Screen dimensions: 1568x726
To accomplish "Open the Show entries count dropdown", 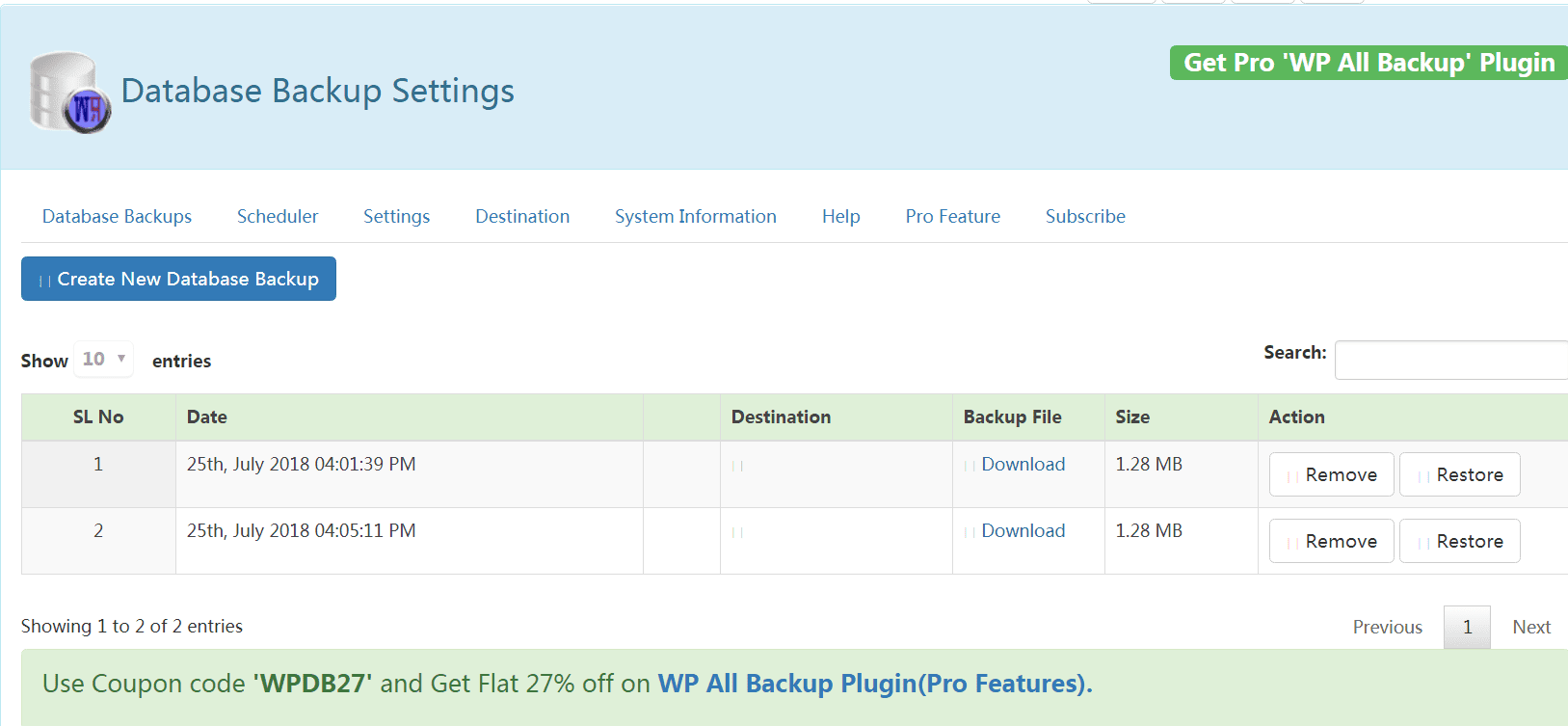I will click(x=104, y=360).
